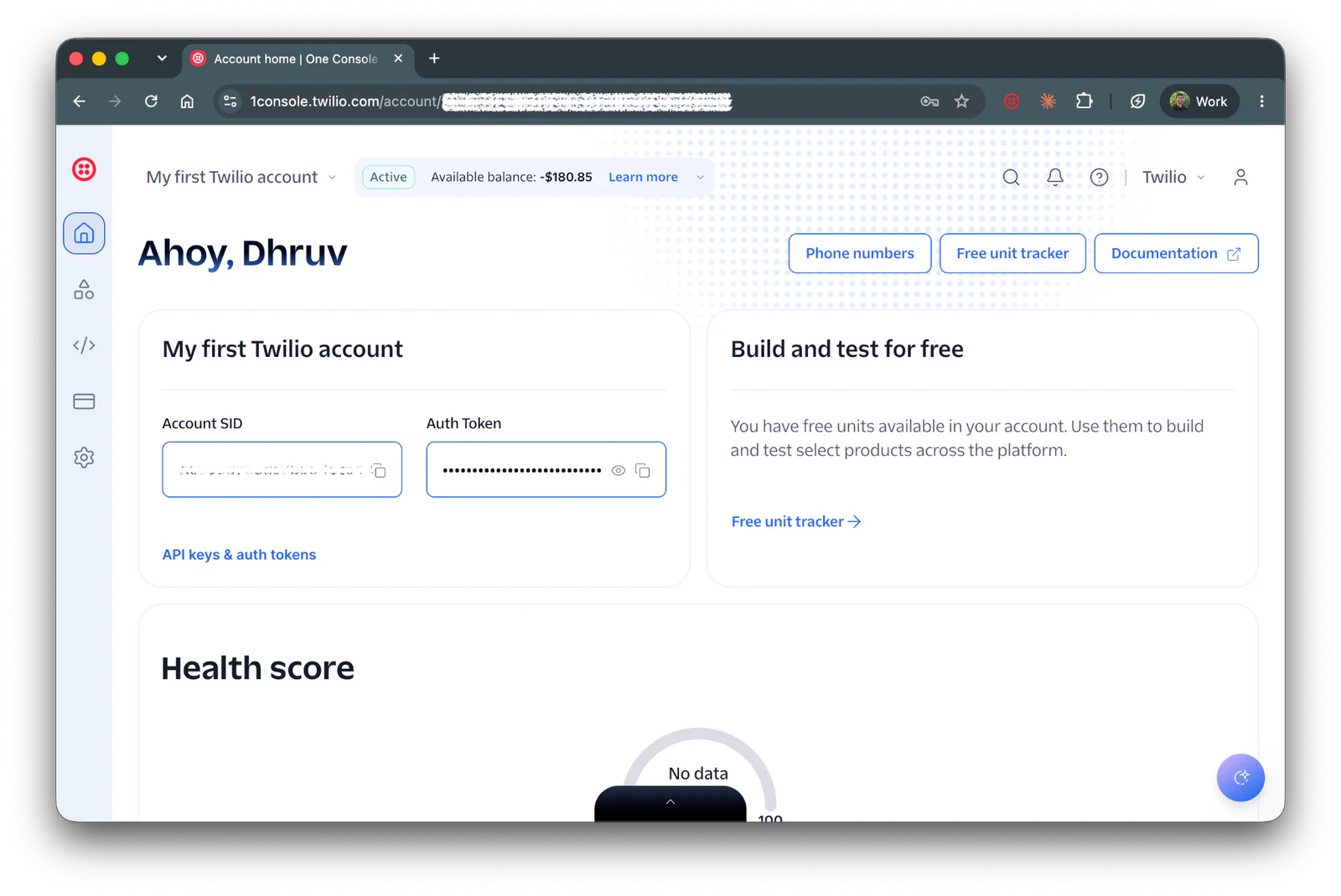Click the leaf-shaped toolbar icon
This screenshot has width=1341, height=896.
(x=1137, y=101)
